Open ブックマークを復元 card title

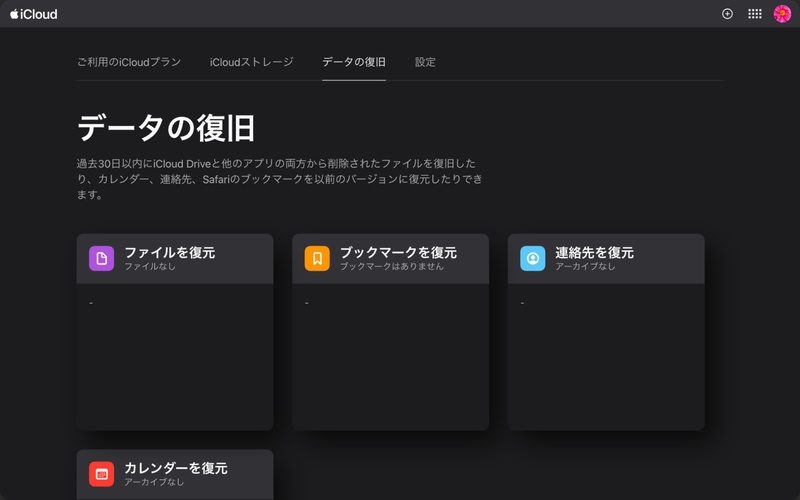(x=398, y=253)
